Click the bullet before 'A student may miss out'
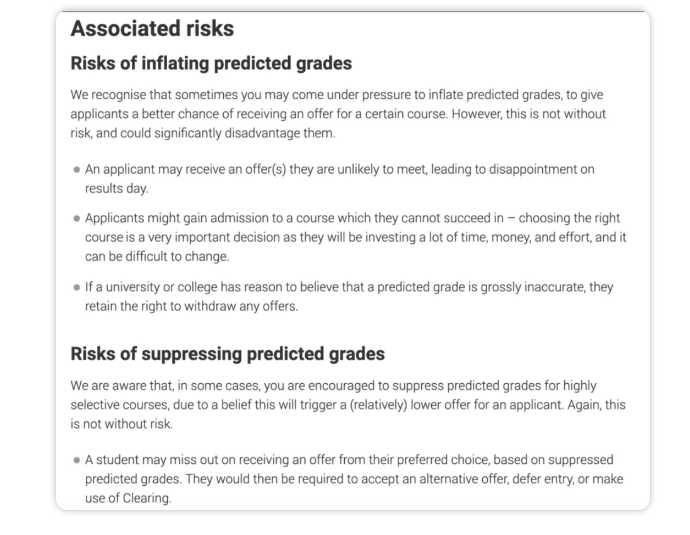This screenshot has width=690, height=535. [x=77, y=460]
